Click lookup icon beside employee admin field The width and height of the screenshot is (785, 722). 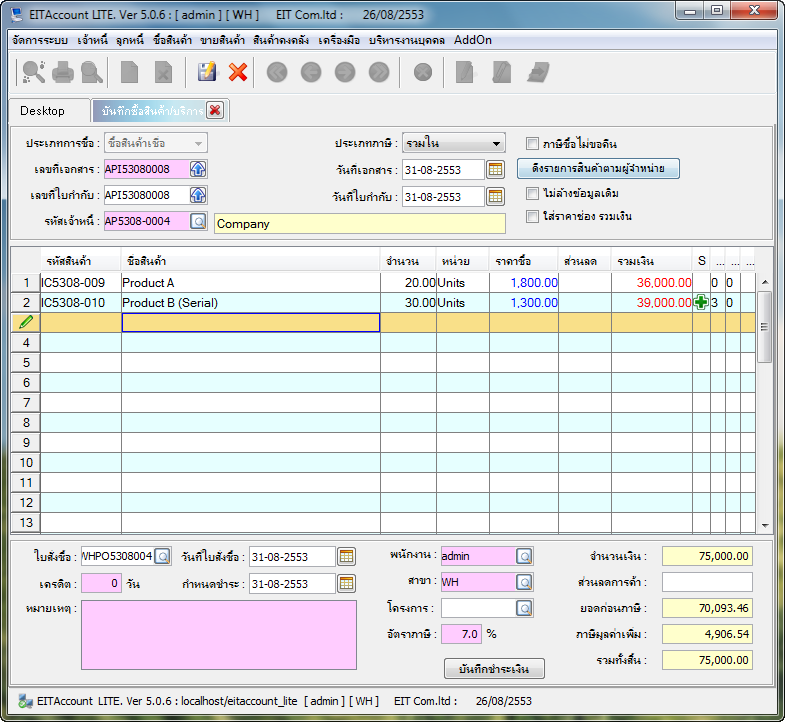pos(524,556)
